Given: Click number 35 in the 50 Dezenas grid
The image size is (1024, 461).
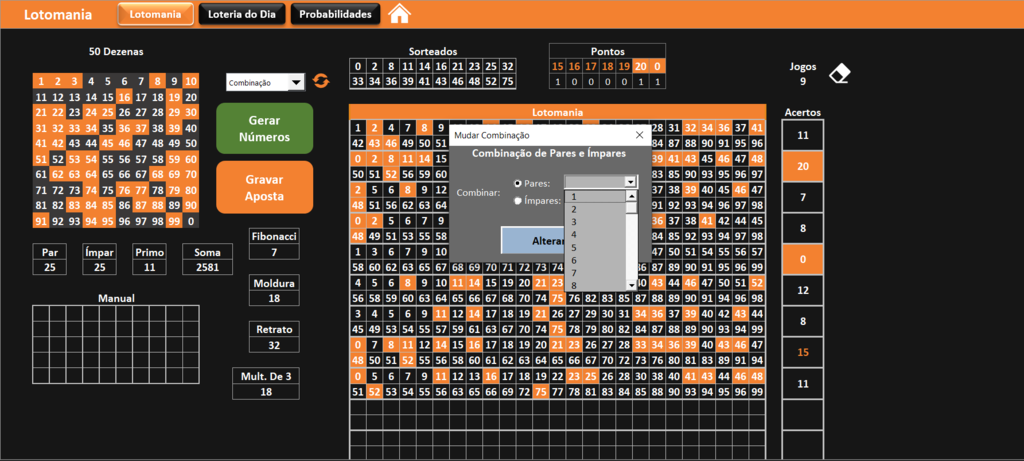Looking at the screenshot, I should (x=108, y=128).
